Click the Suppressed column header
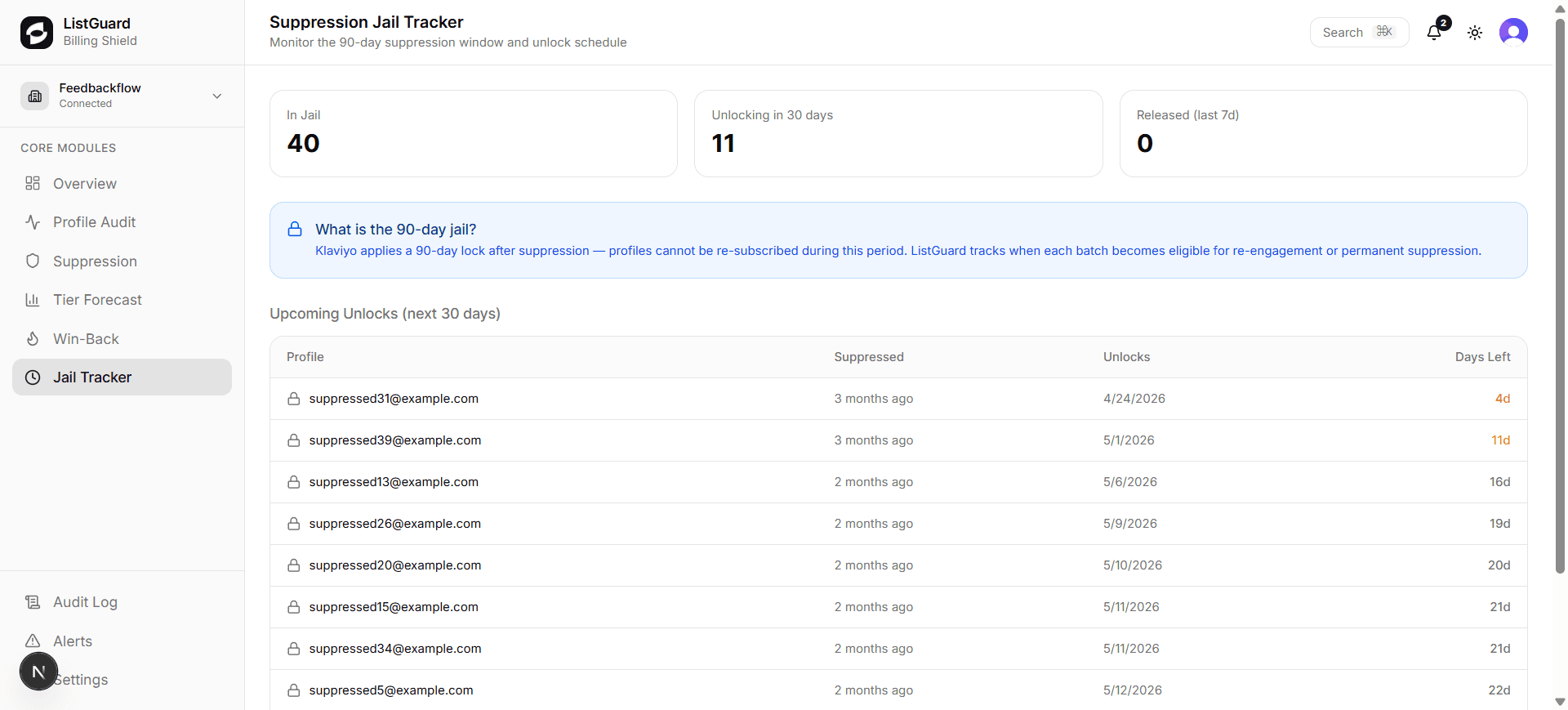 click(x=869, y=357)
